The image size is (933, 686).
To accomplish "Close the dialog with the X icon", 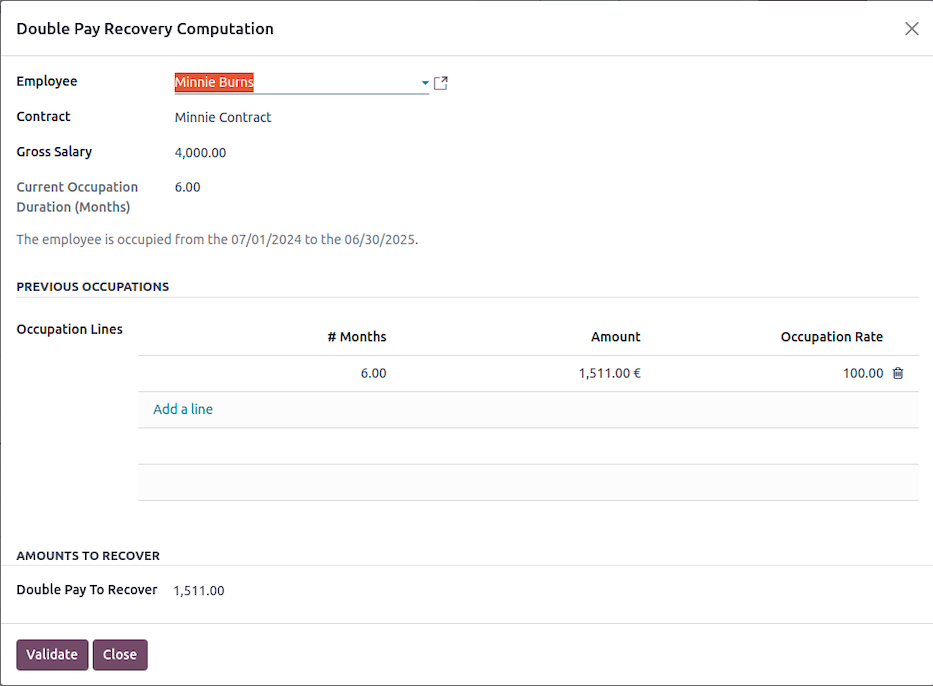I will point(911,29).
